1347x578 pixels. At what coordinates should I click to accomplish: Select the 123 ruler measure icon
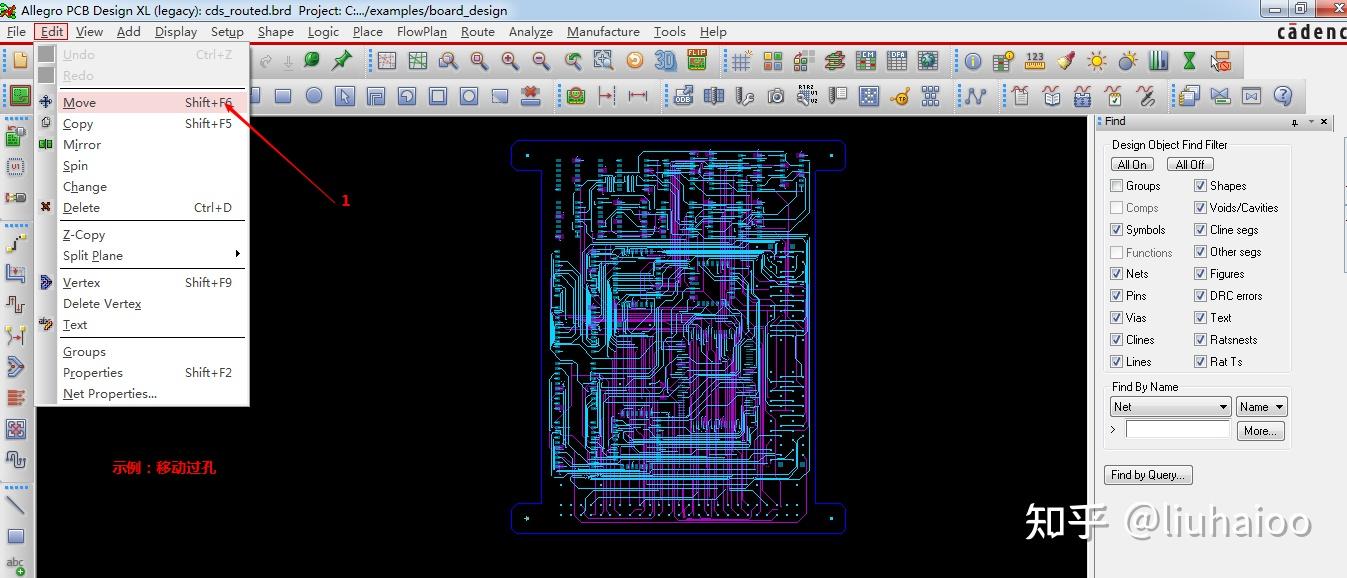1034,60
